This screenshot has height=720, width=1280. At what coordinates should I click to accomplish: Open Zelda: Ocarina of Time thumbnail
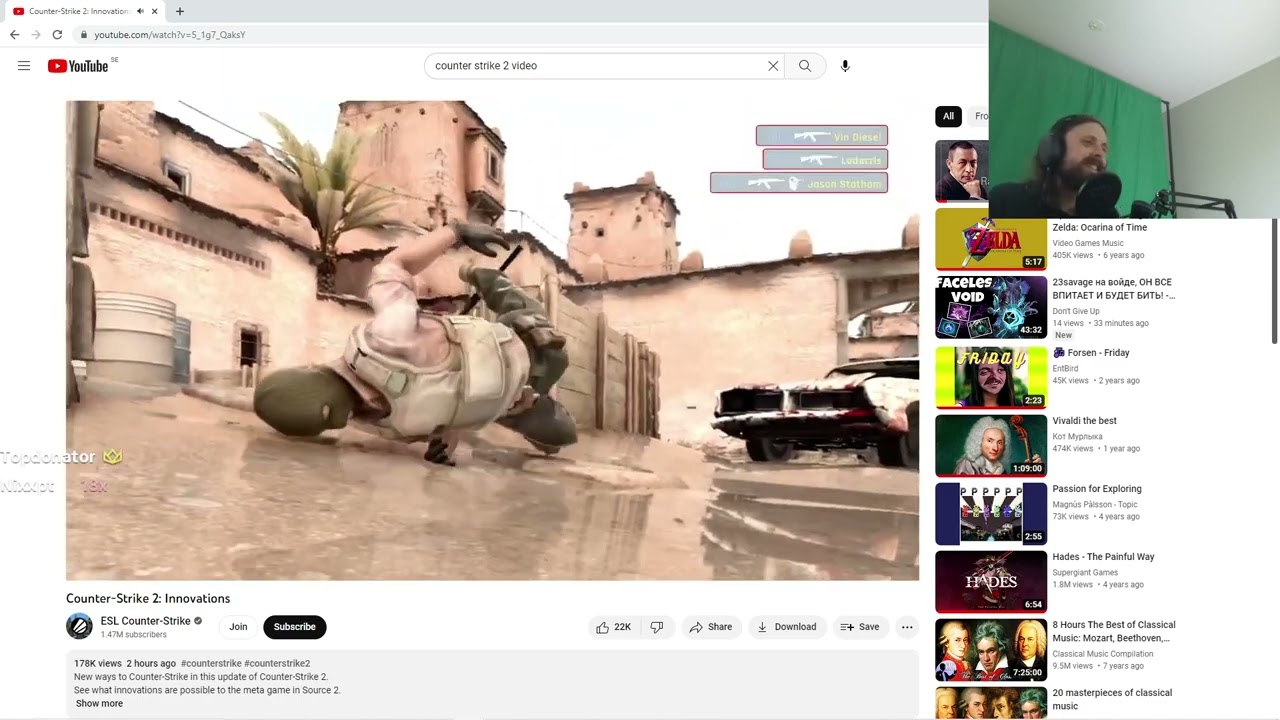pyautogui.click(x=991, y=239)
